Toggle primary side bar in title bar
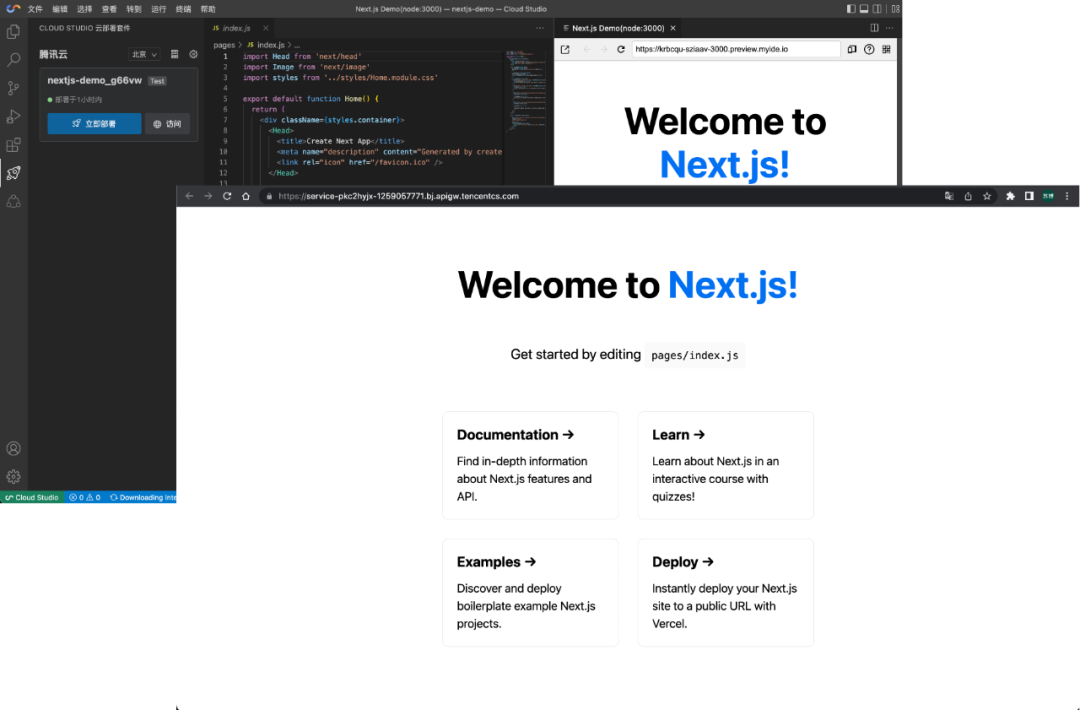The image size is (1080, 710). [x=851, y=9]
